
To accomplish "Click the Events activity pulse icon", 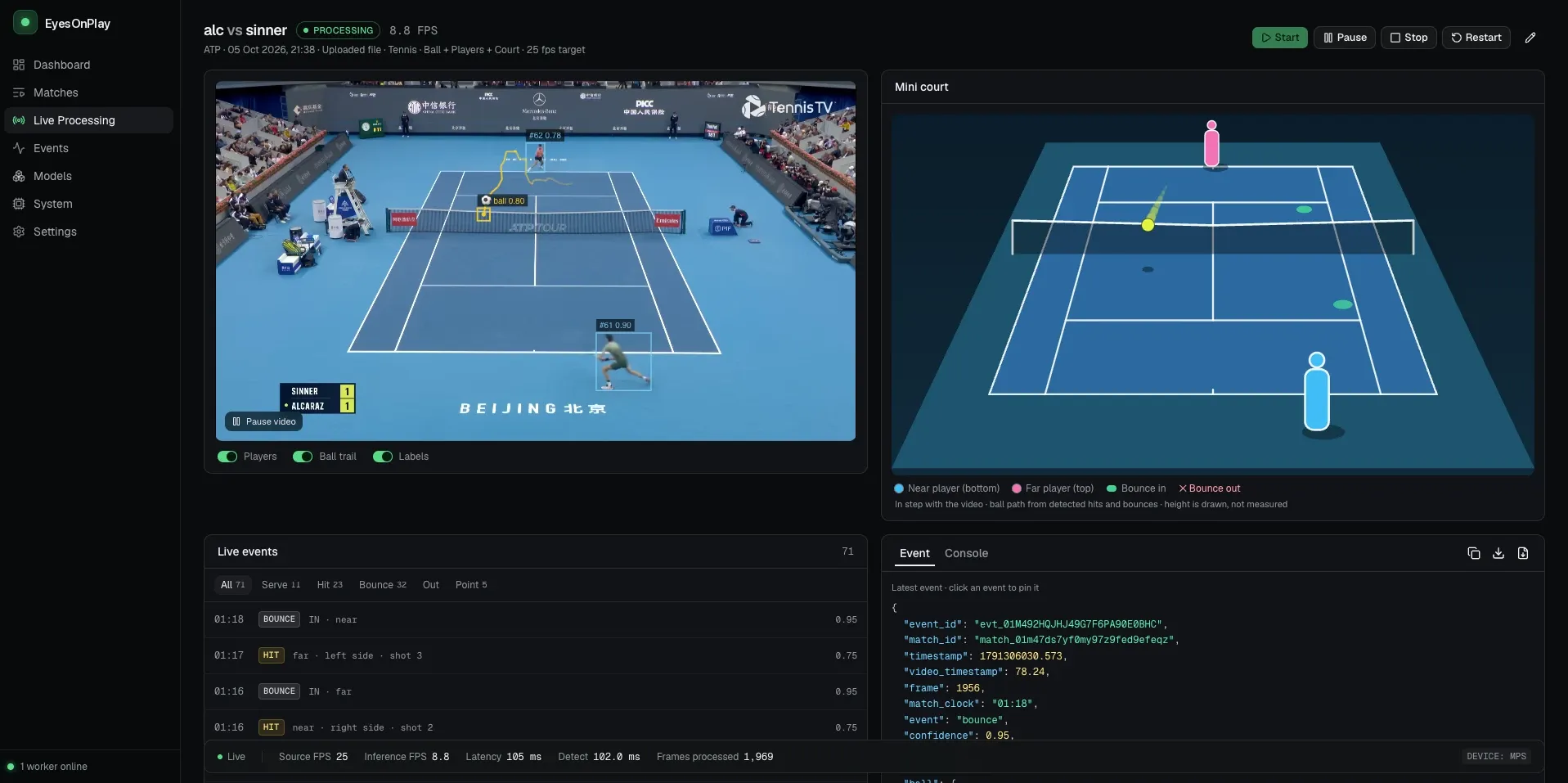I will click(19, 148).
